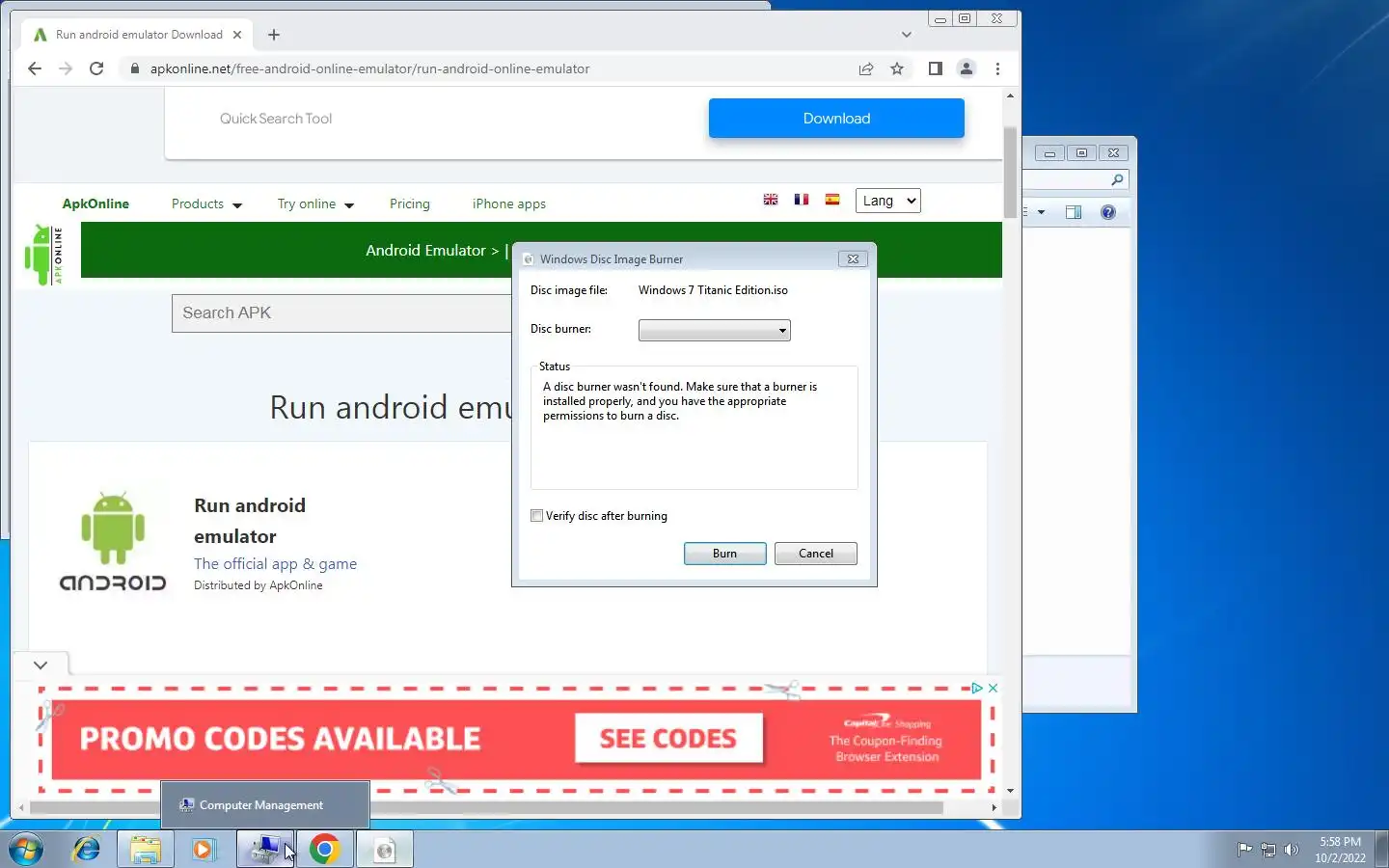Open the iPhone apps page
1389x868 pixels.
click(x=509, y=203)
